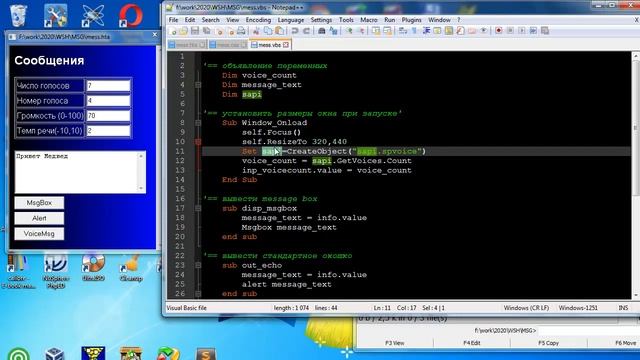Click the Visual Basic file status text
The image size is (640, 360).
(187, 308)
